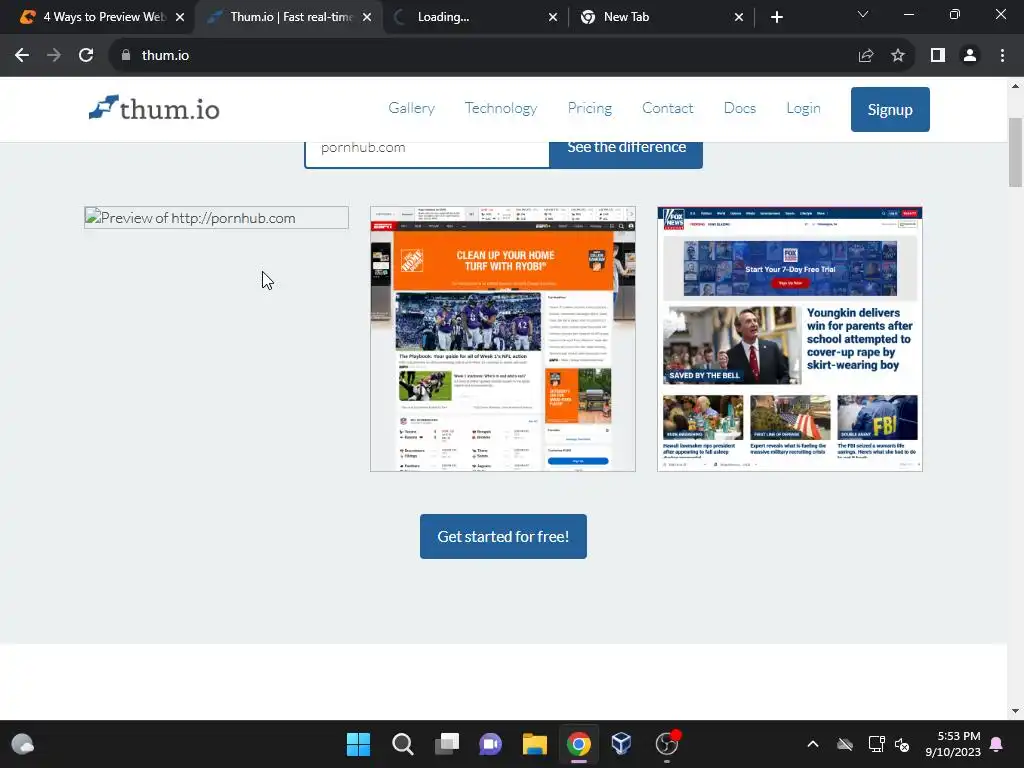
Task: Click the muted volume tray icon
Action: tap(902, 744)
